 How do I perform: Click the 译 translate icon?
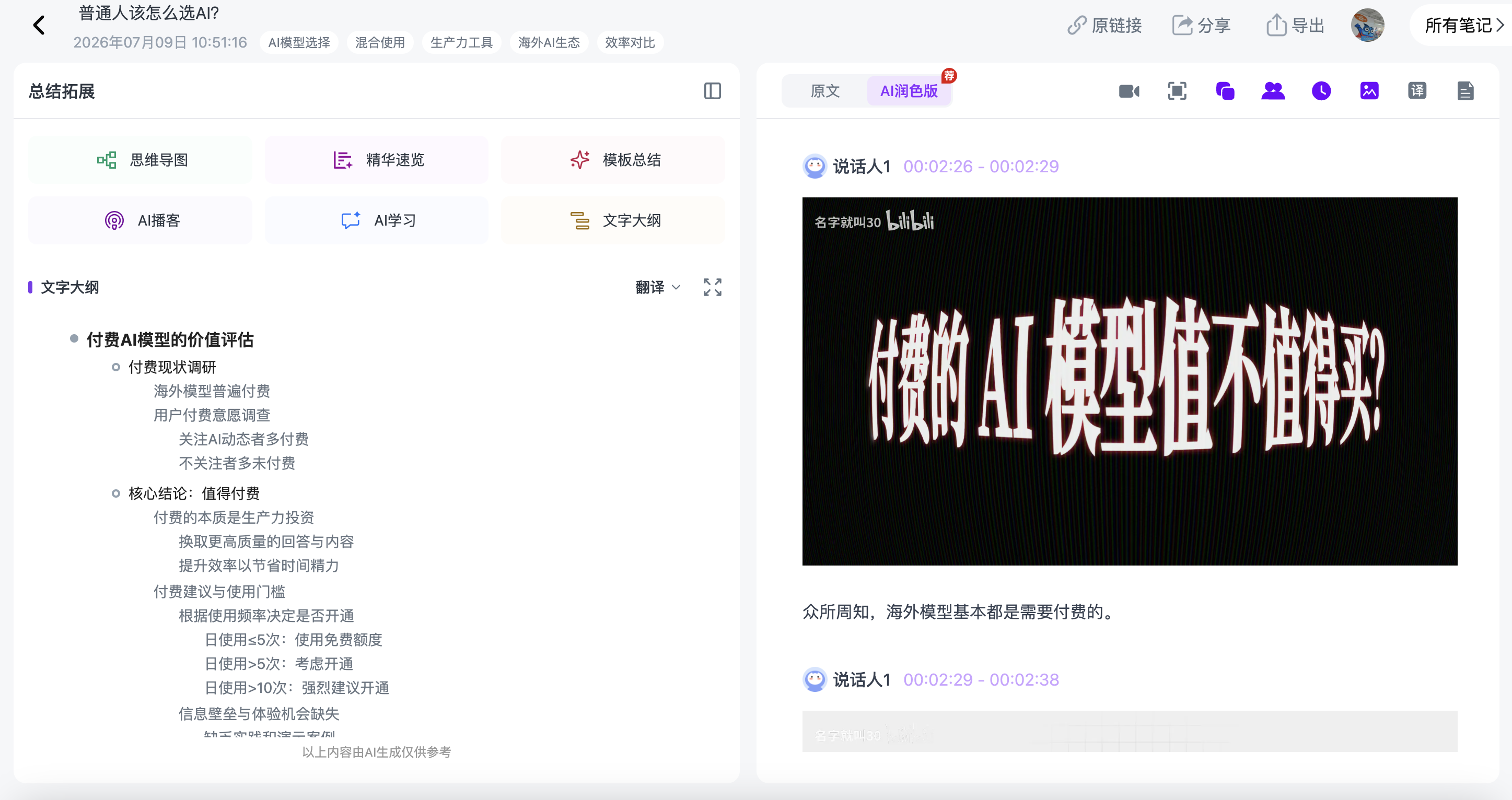coord(1417,91)
